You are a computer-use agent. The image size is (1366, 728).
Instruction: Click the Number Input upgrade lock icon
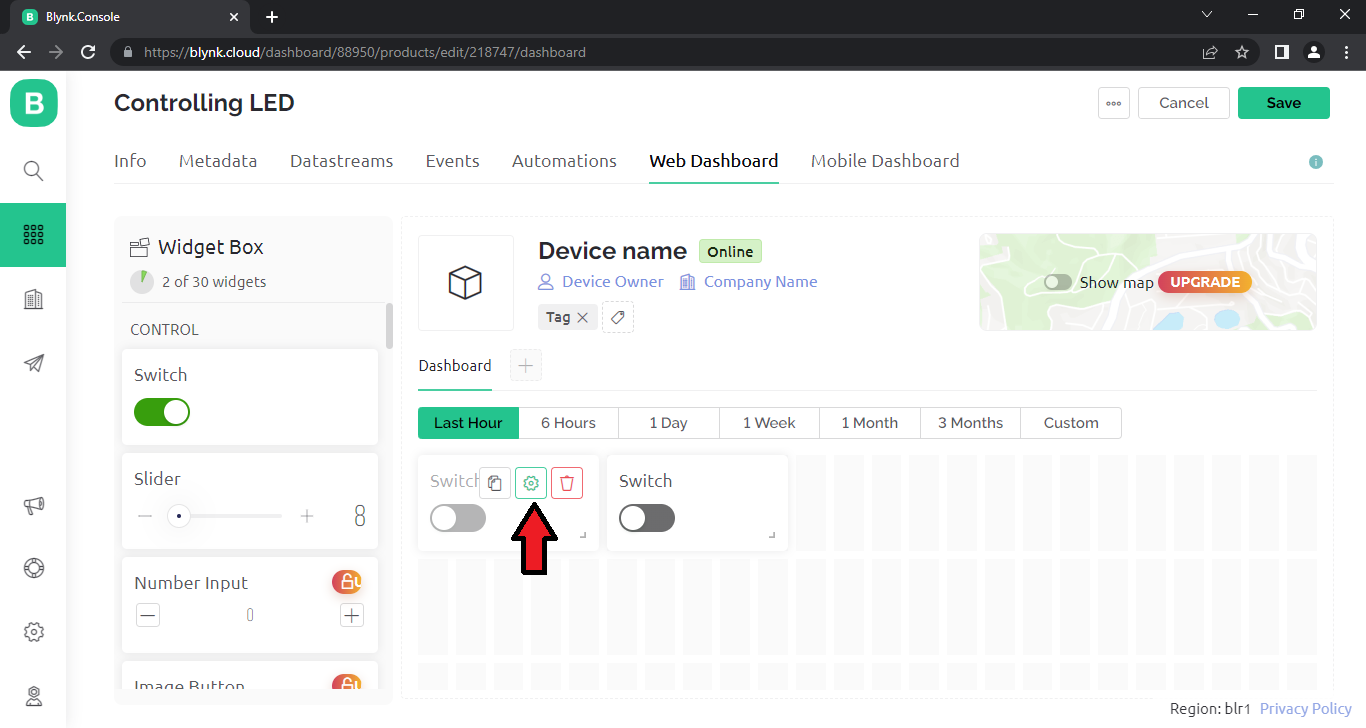347,582
